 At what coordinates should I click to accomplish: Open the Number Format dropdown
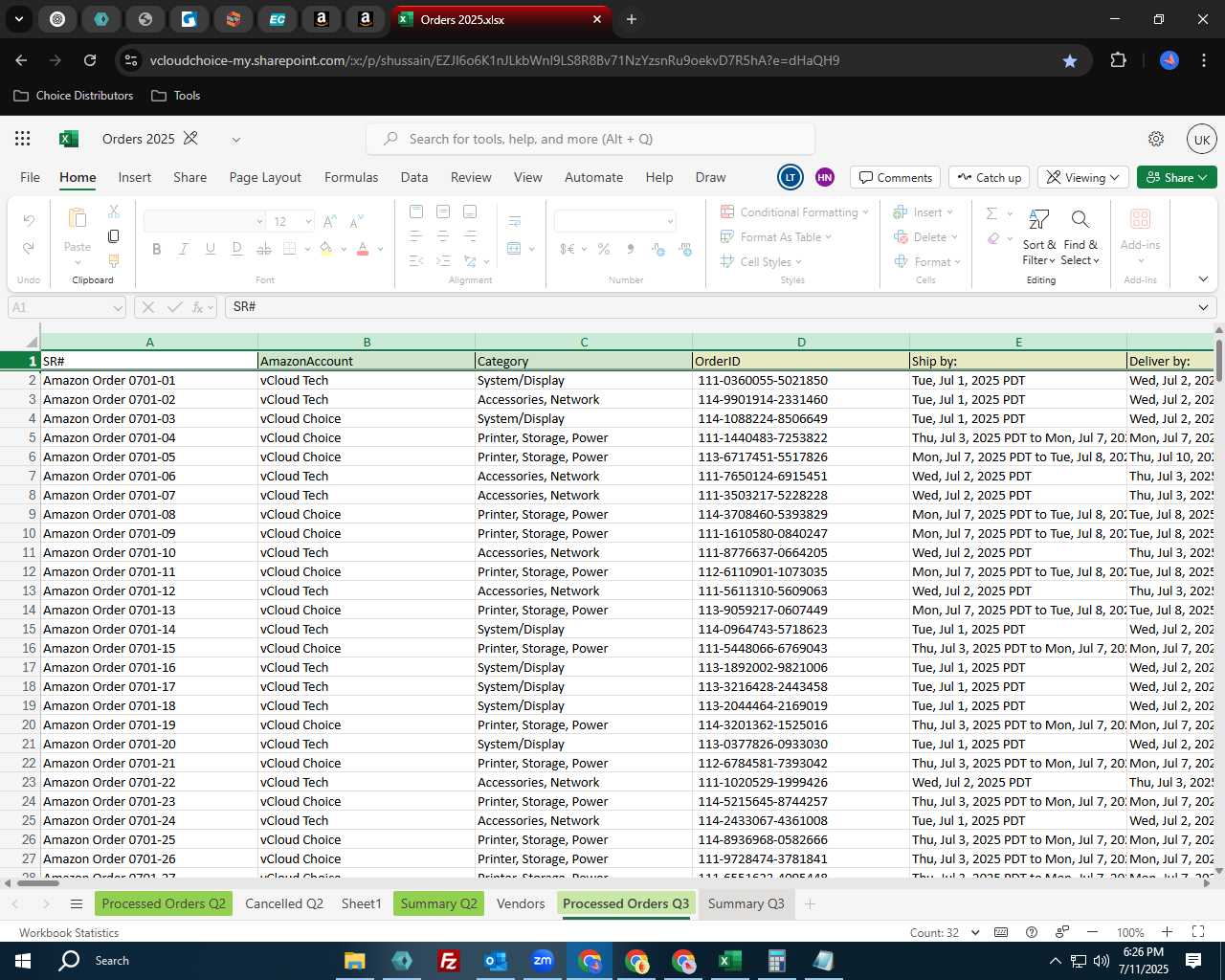670,222
